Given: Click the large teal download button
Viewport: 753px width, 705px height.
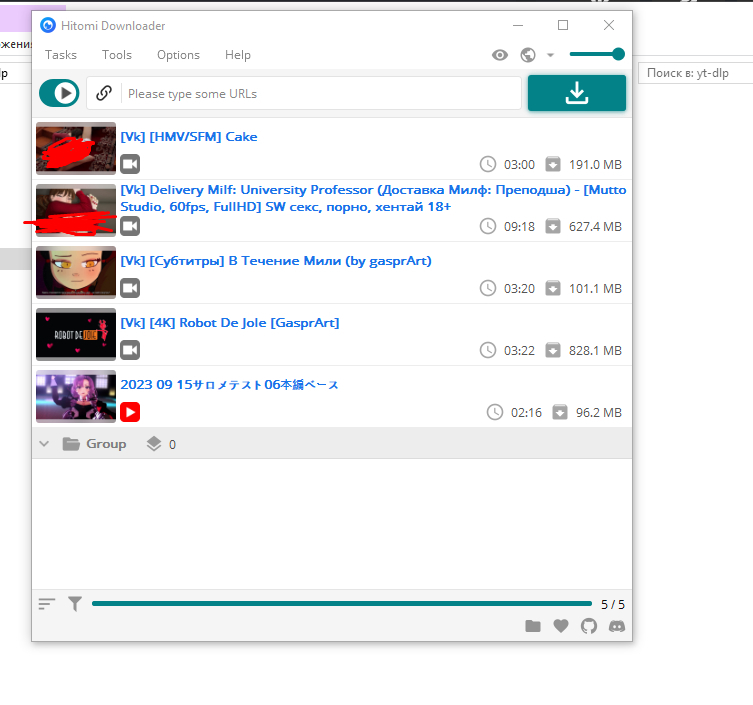Looking at the screenshot, I should (576, 93).
